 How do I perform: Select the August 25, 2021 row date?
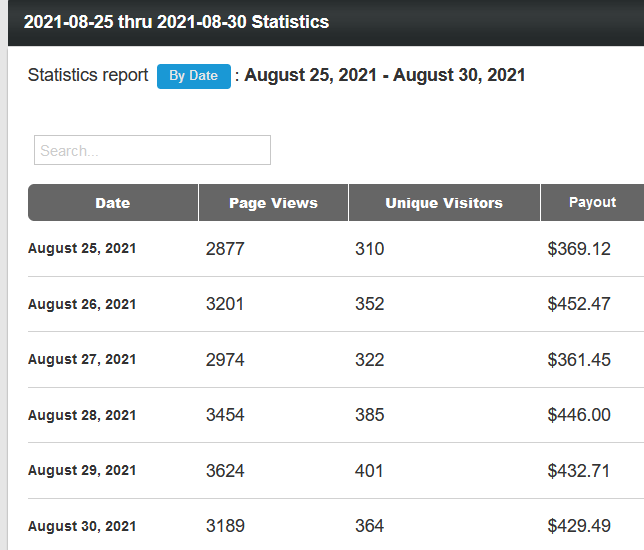coord(82,249)
